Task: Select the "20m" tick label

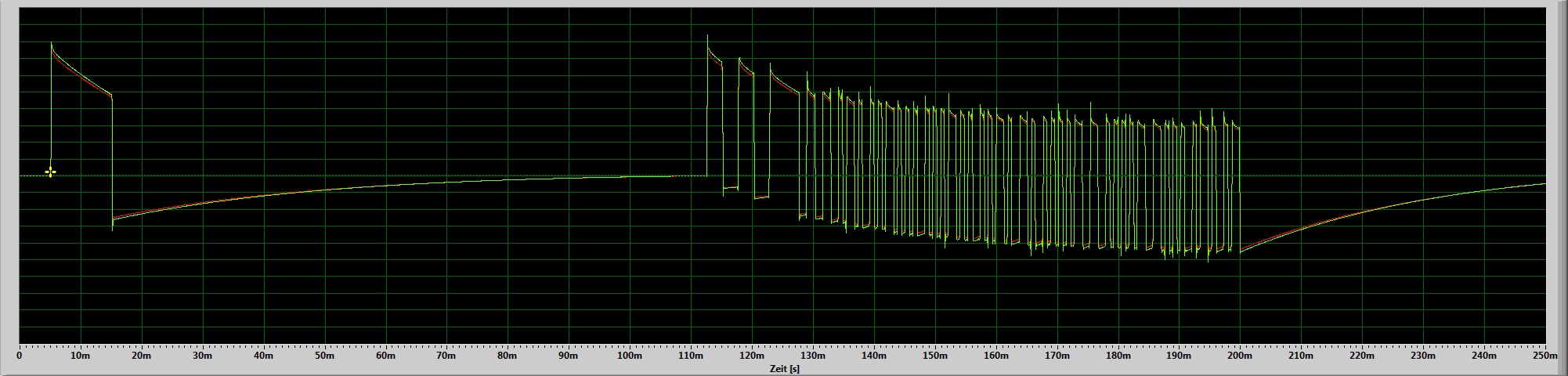Action: (141, 356)
